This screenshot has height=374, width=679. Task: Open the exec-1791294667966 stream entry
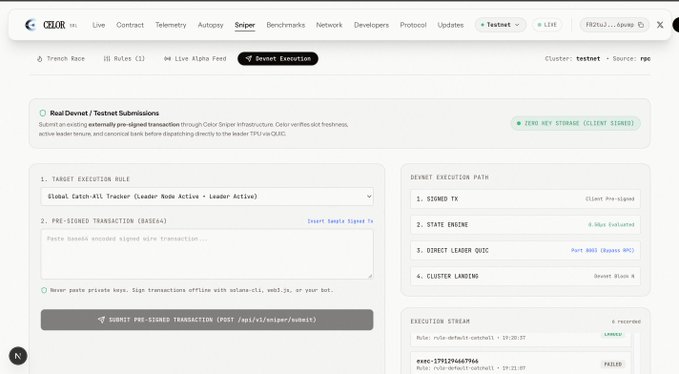(x=520, y=364)
